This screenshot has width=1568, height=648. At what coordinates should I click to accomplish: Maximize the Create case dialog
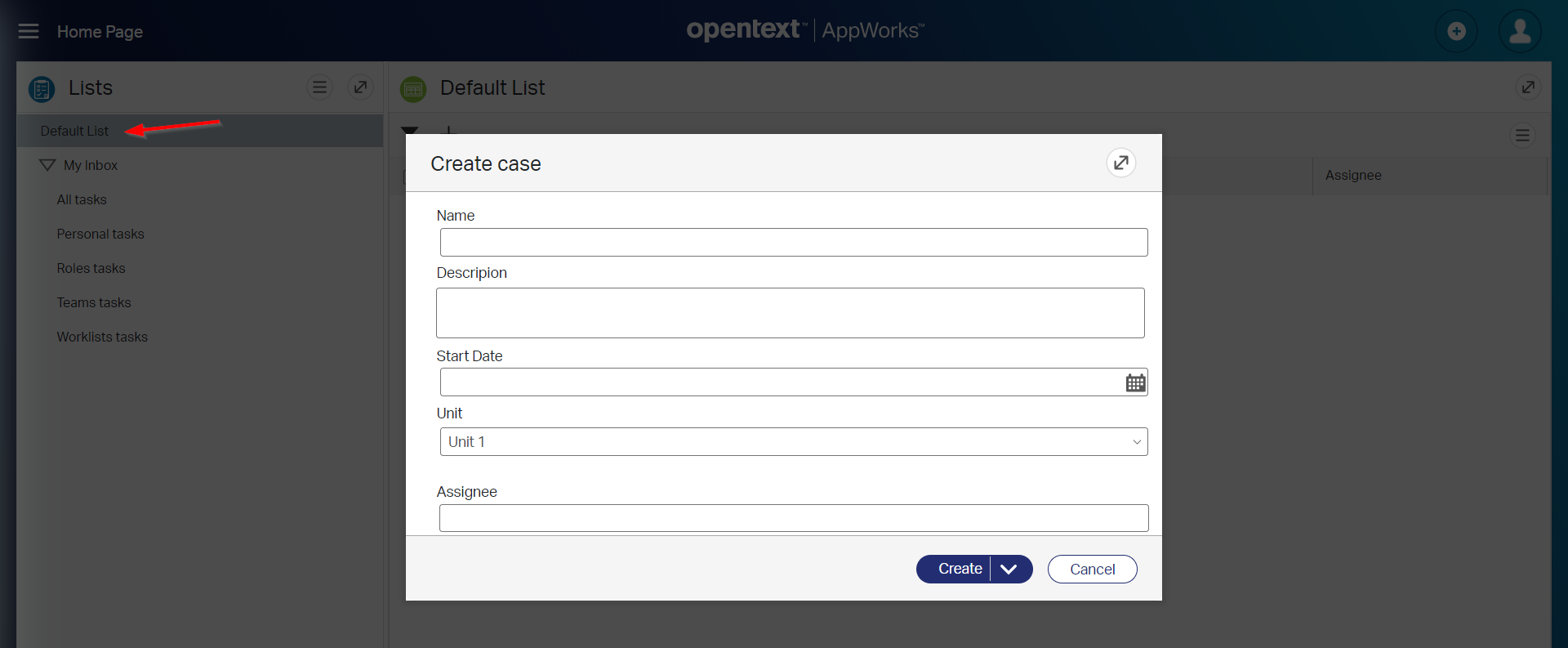tap(1120, 163)
